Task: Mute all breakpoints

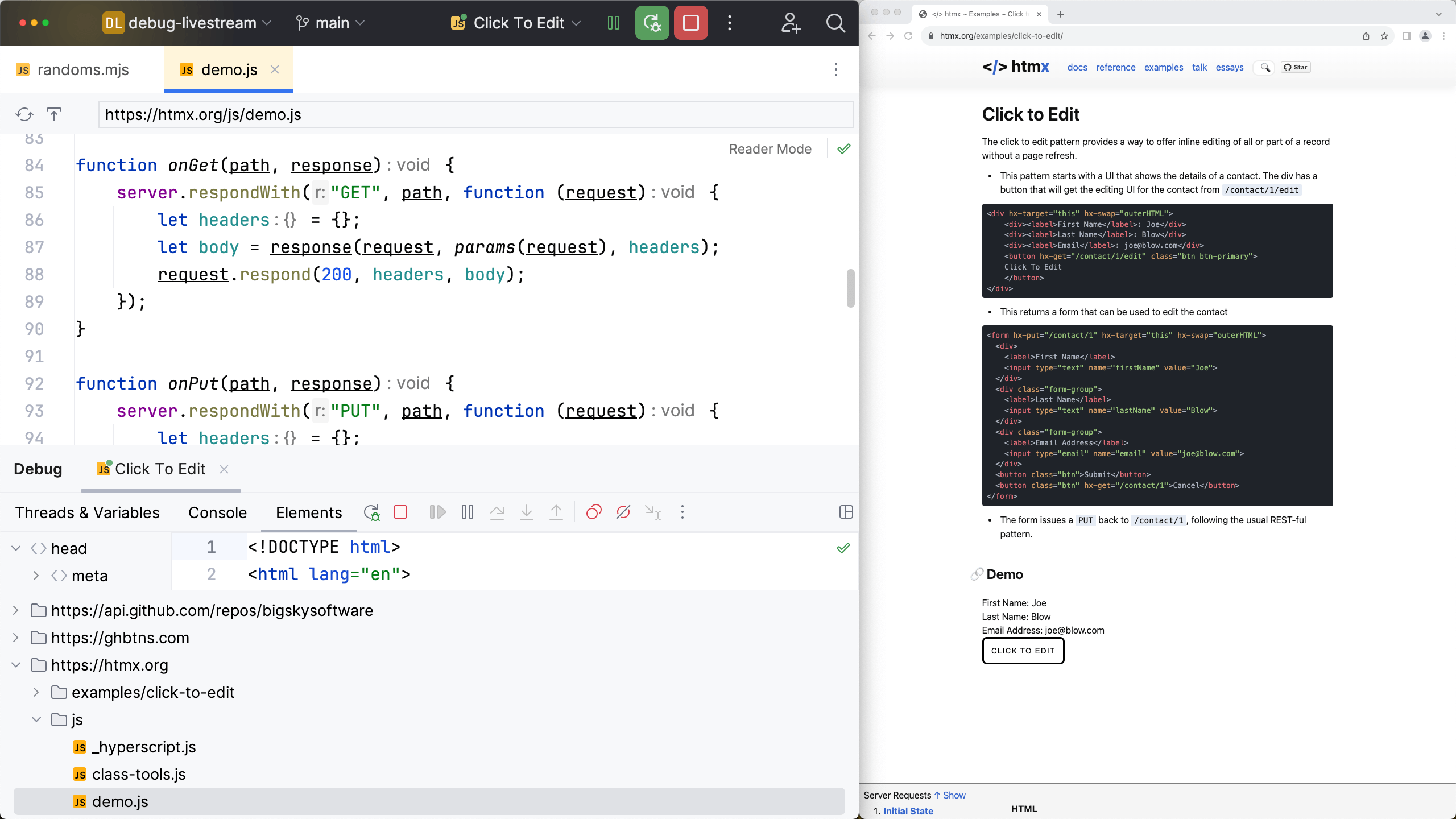Action: [622, 512]
